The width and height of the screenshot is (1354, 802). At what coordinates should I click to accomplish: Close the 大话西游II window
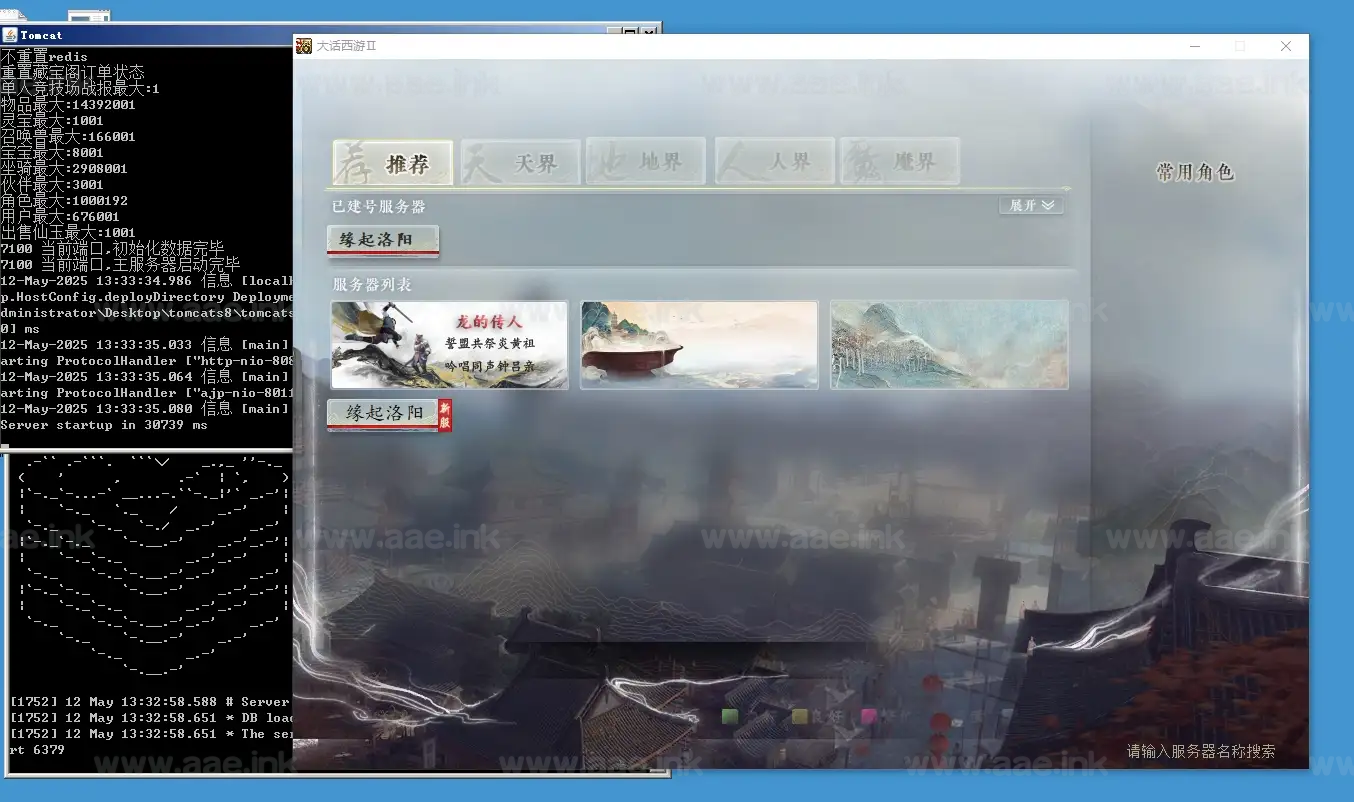(1286, 46)
